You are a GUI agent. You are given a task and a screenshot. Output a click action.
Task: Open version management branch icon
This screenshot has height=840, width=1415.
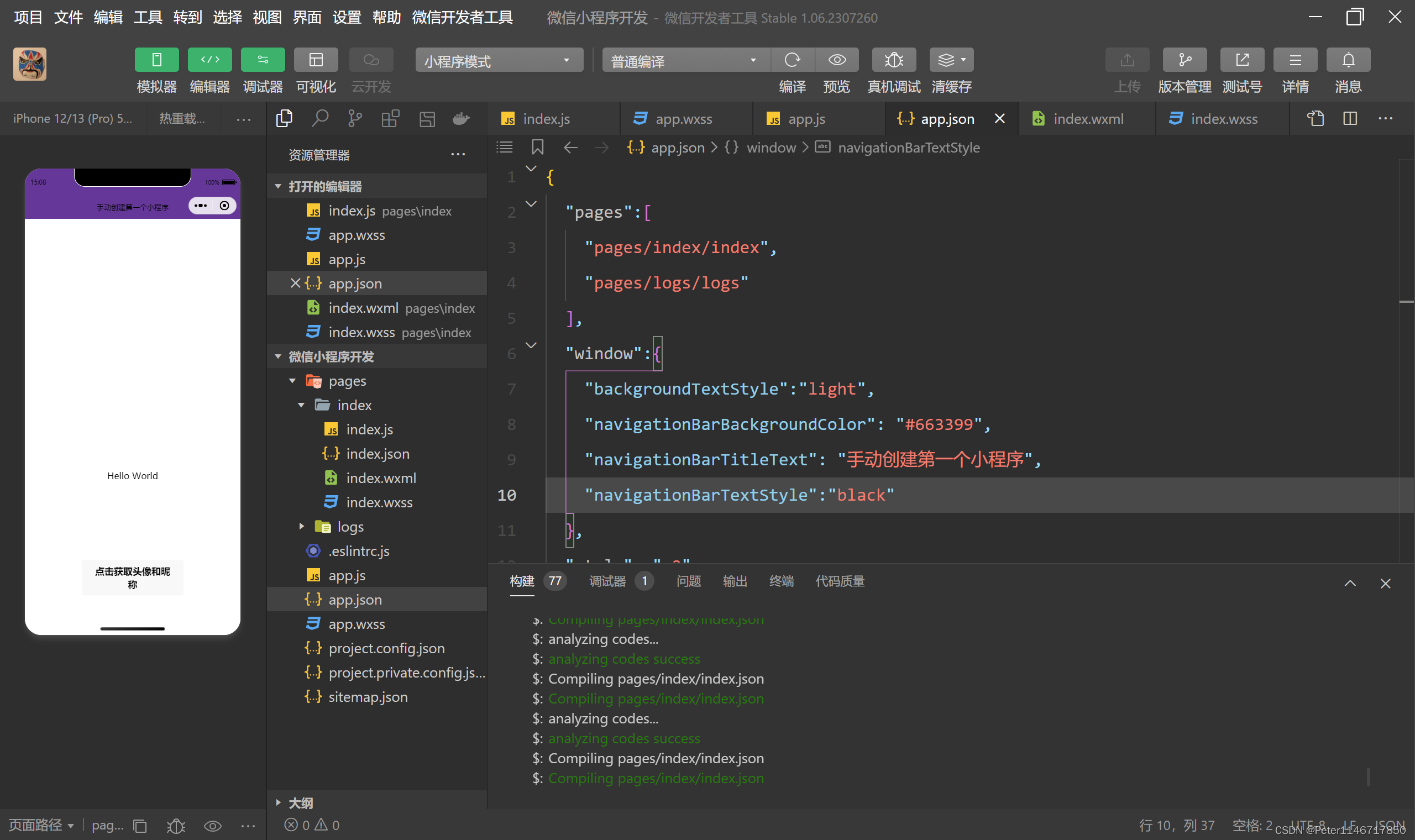pos(1184,60)
